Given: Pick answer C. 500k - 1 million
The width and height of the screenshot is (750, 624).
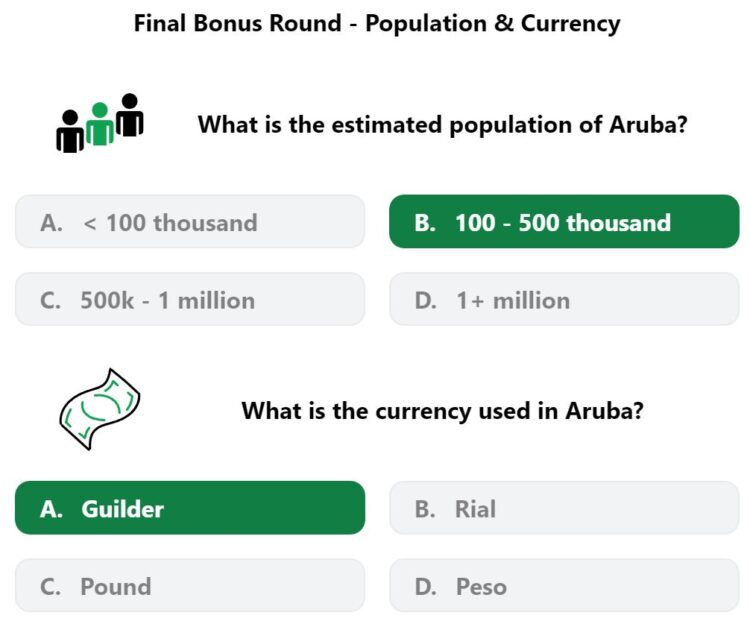Looking at the screenshot, I should tap(190, 299).
